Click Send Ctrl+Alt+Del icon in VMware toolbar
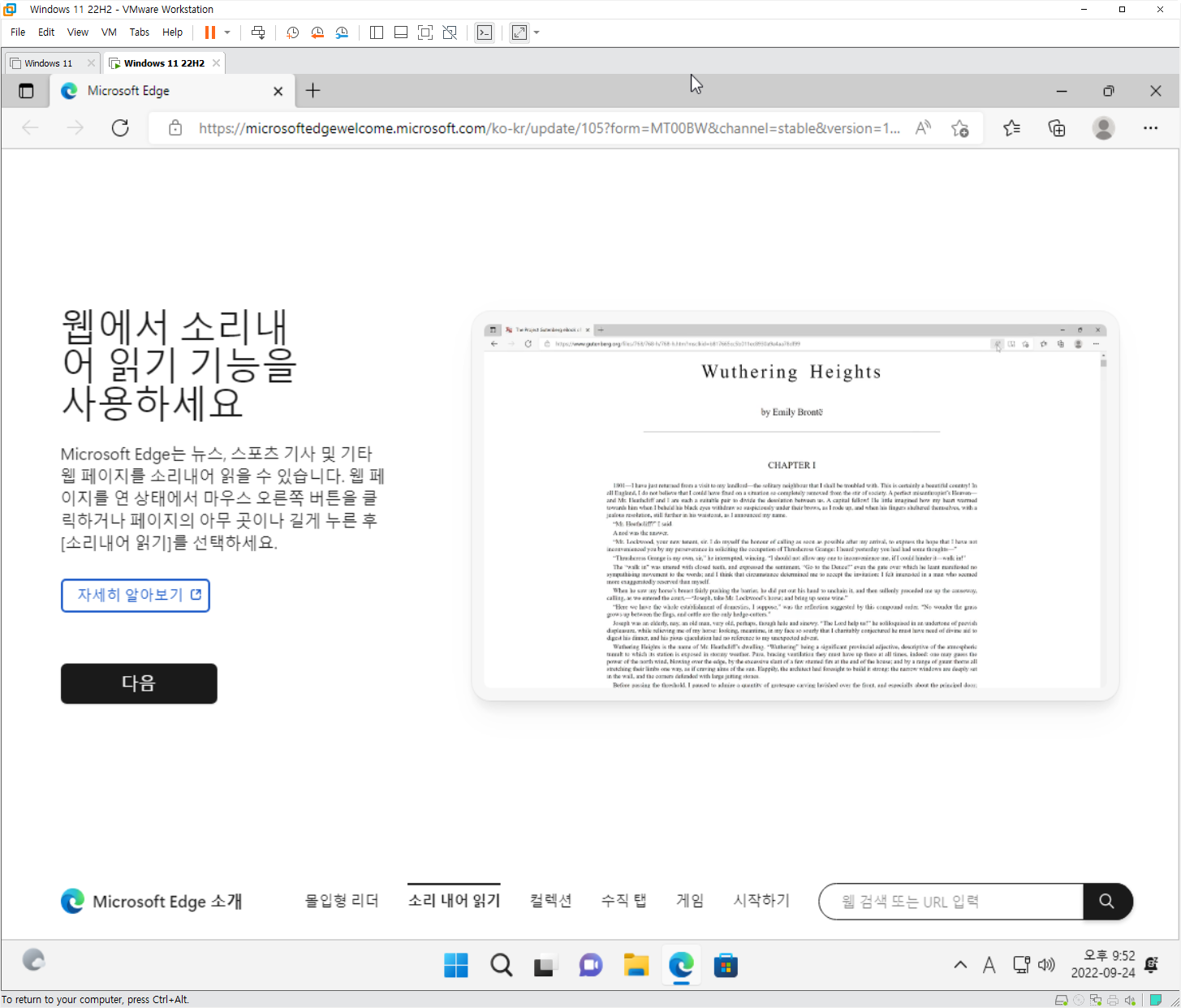 click(x=258, y=32)
